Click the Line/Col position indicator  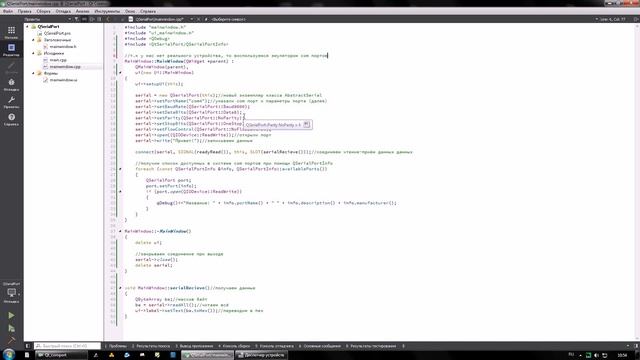(613, 19)
